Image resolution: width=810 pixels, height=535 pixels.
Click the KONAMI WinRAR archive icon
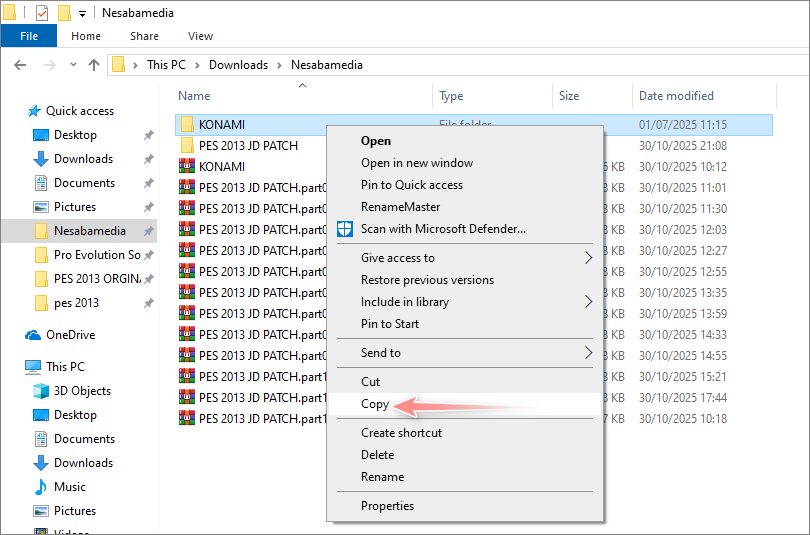(187, 166)
